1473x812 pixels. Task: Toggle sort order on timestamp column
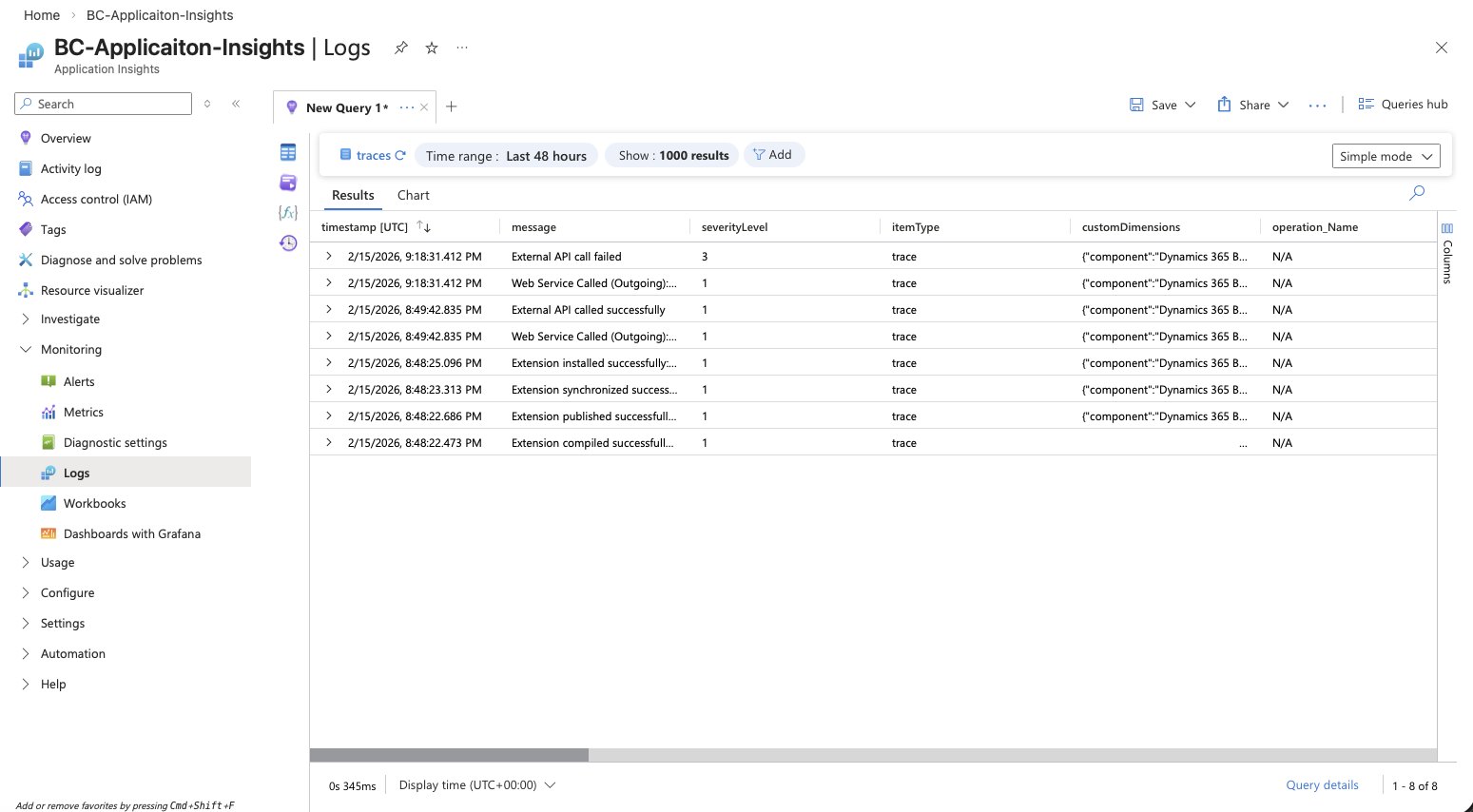click(424, 227)
